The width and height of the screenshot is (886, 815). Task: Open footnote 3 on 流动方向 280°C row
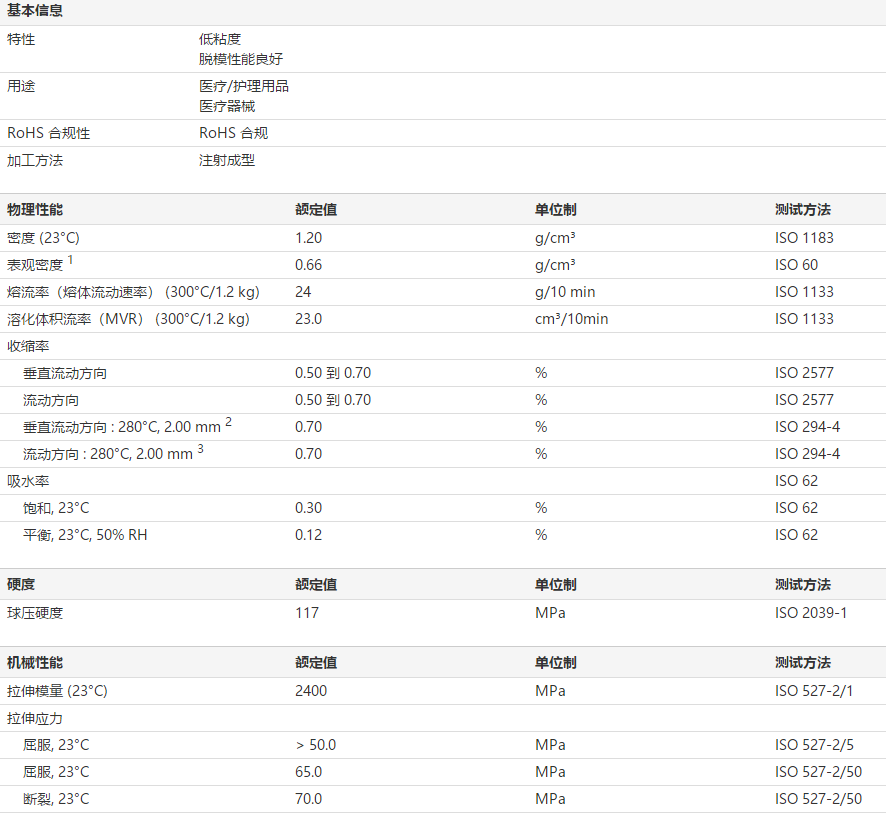tap(200, 449)
